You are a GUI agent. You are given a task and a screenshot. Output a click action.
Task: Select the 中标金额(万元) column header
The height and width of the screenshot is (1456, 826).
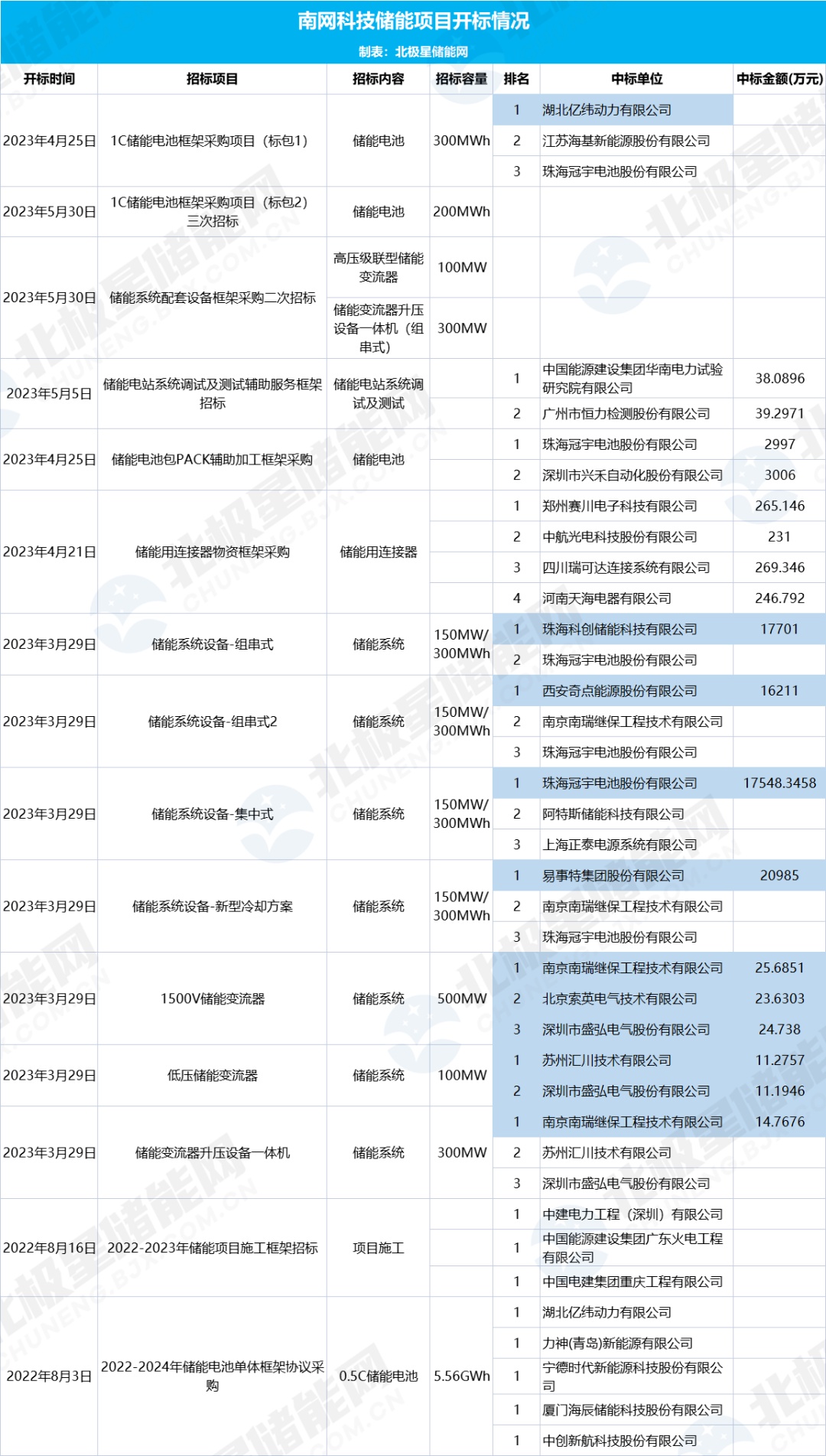pos(779,79)
